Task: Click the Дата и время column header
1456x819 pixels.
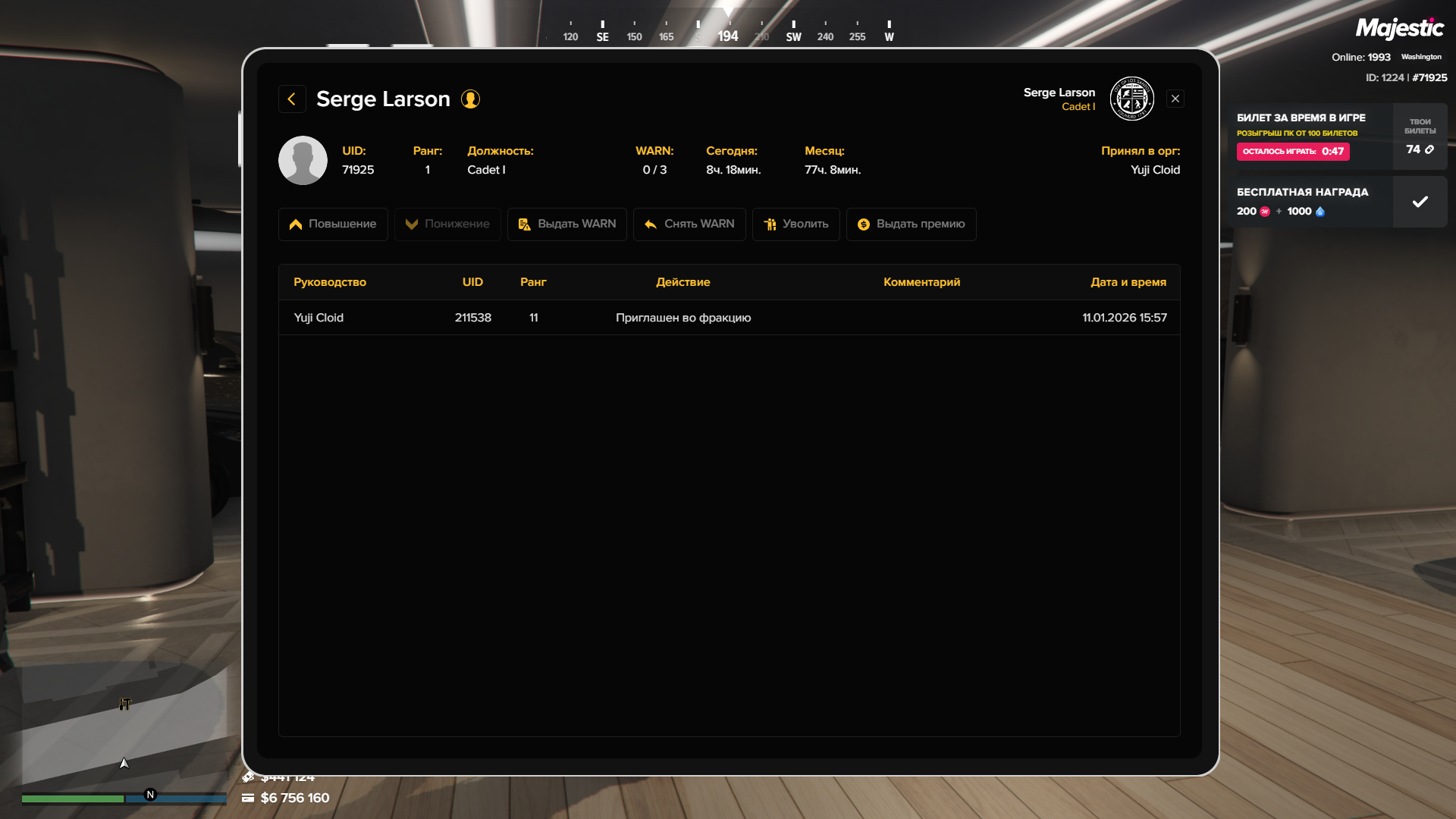Action: pos(1128,282)
